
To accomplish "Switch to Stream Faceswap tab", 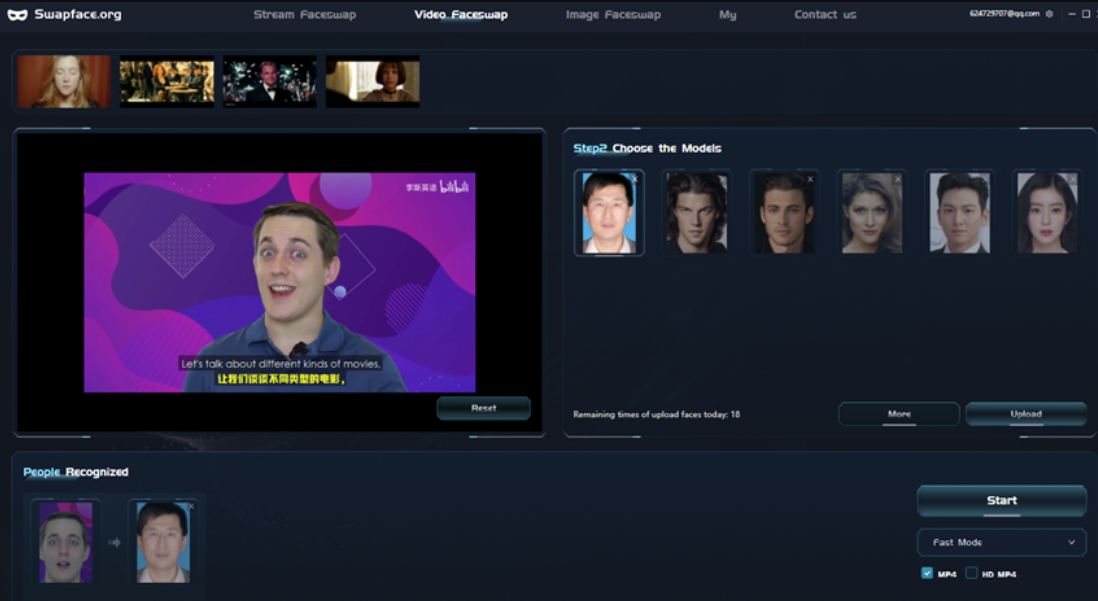I will (x=305, y=15).
